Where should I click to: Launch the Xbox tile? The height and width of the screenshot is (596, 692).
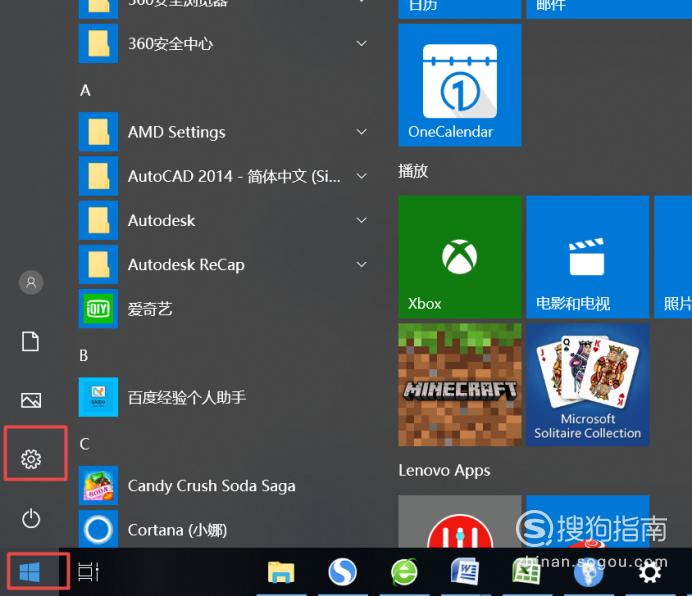pyautogui.click(x=459, y=257)
